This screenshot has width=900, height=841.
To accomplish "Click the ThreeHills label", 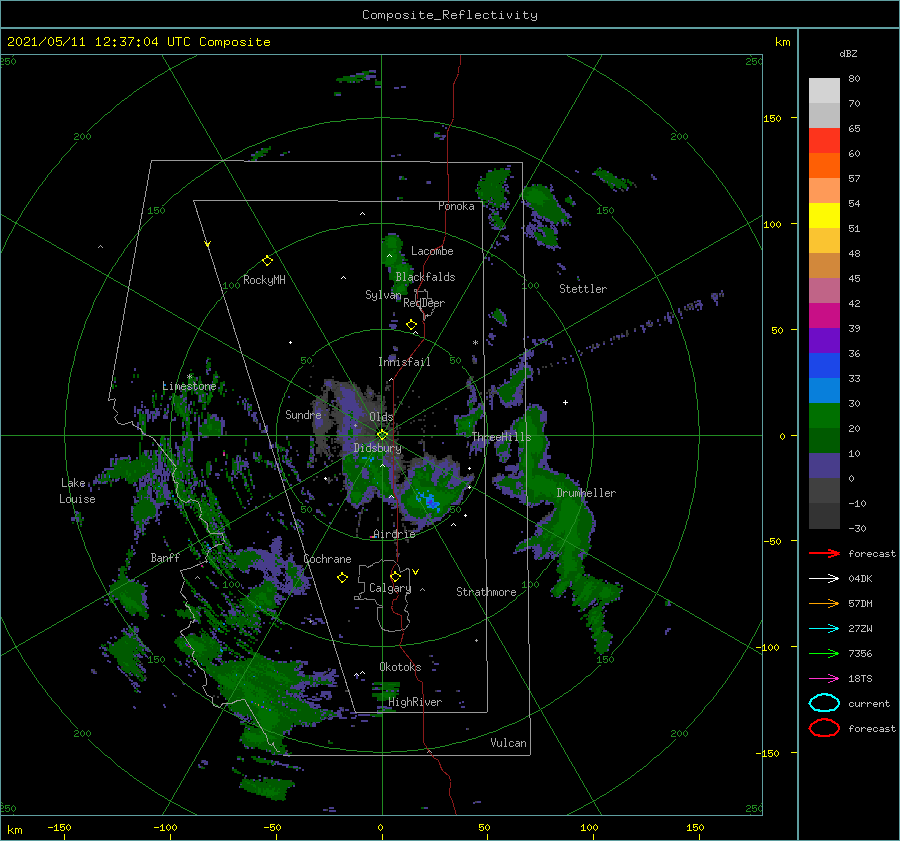I will 502,437.
